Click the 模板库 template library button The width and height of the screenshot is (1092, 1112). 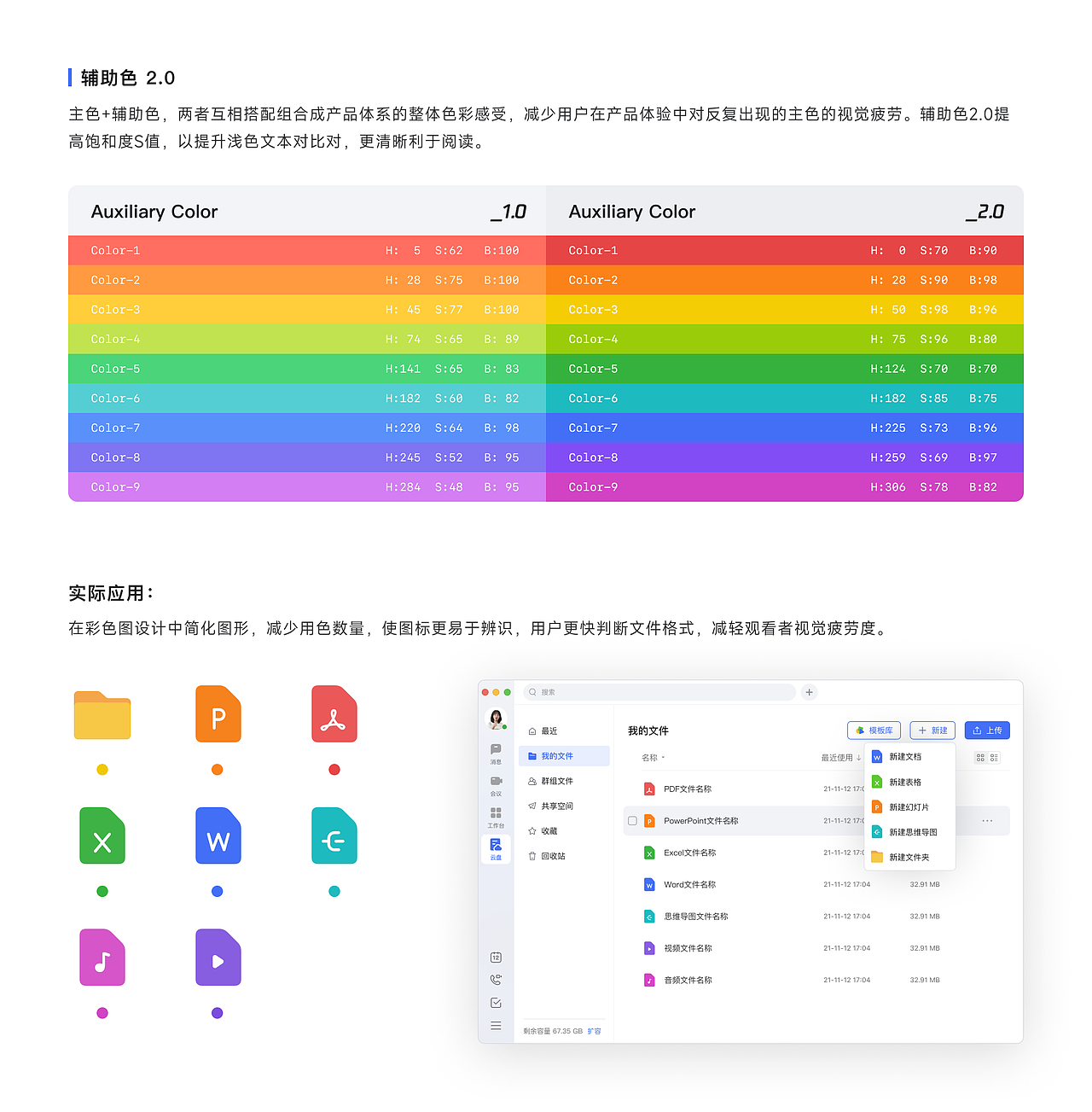click(874, 731)
